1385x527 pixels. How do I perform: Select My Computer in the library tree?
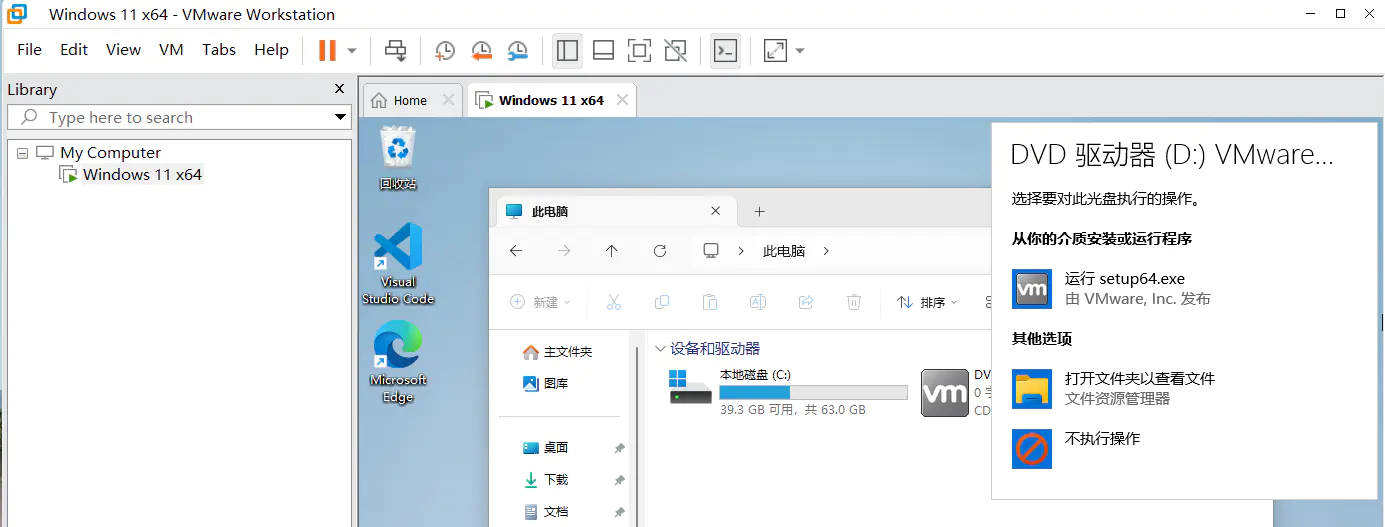click(x=110, y=153)
